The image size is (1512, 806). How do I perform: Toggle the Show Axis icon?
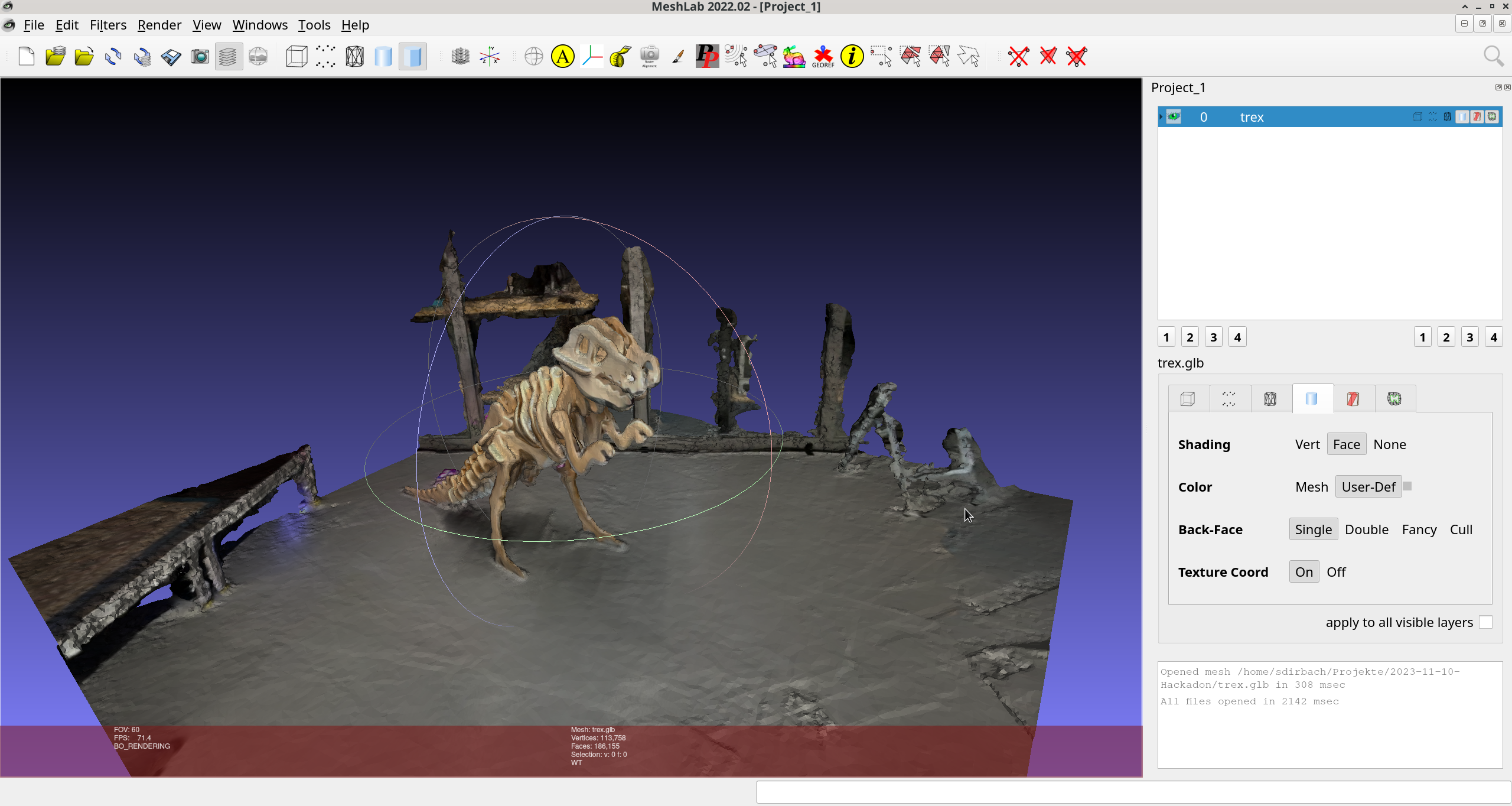pyautogui.click(x=490, y=57)
